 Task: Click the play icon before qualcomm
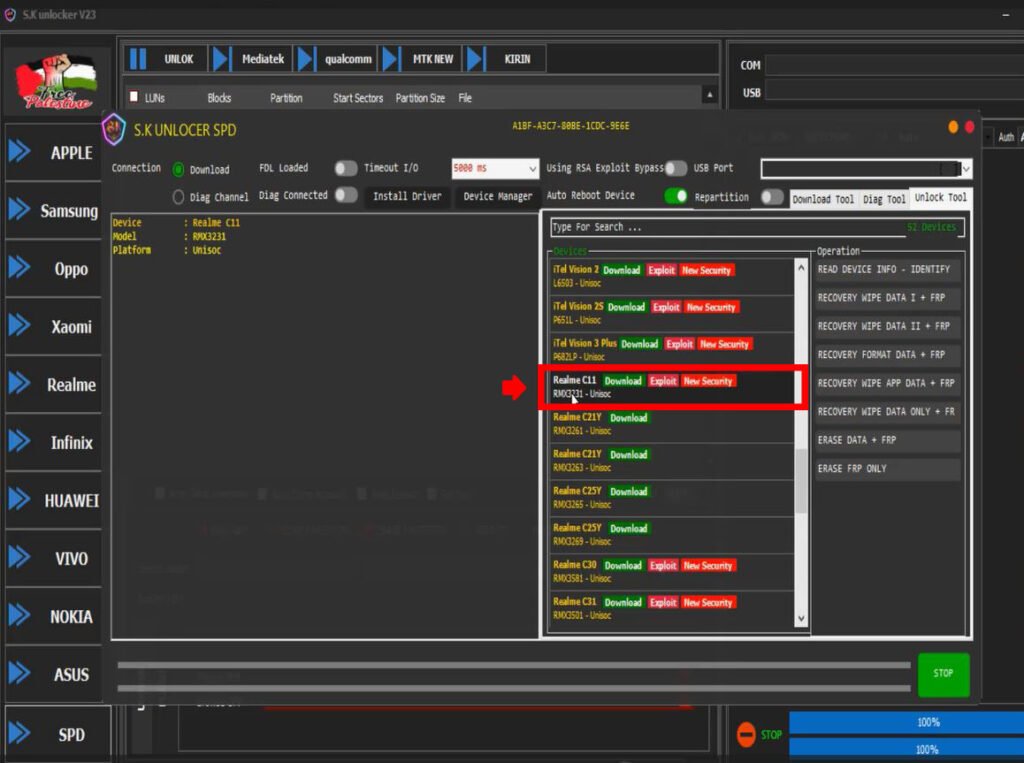(306, 59)
